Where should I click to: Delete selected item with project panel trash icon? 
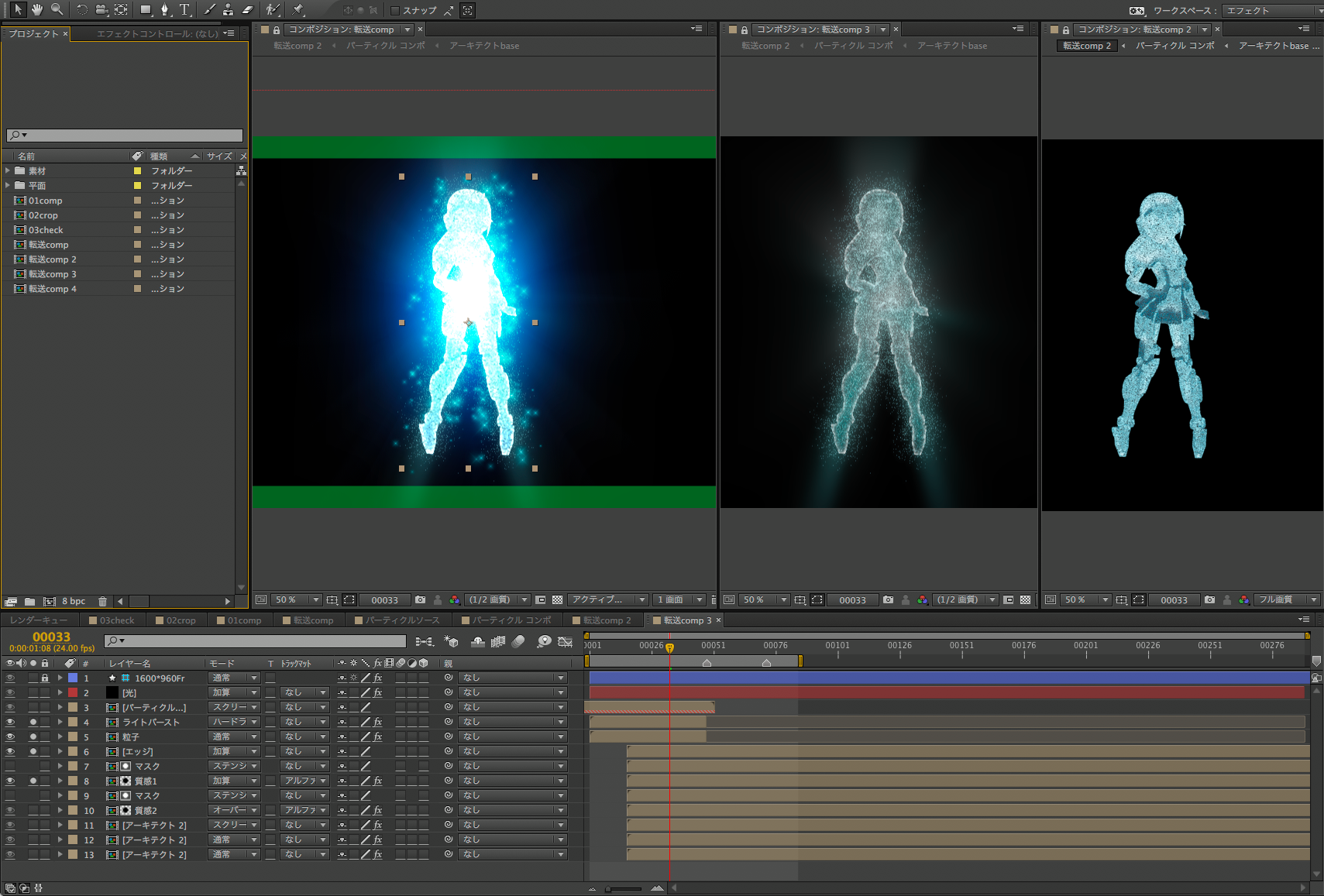[x=102, y=601]
